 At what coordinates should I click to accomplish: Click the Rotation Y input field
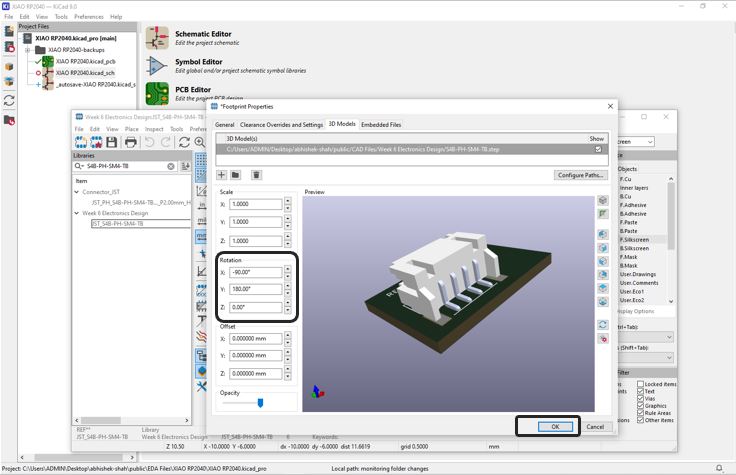click(256, 289)
